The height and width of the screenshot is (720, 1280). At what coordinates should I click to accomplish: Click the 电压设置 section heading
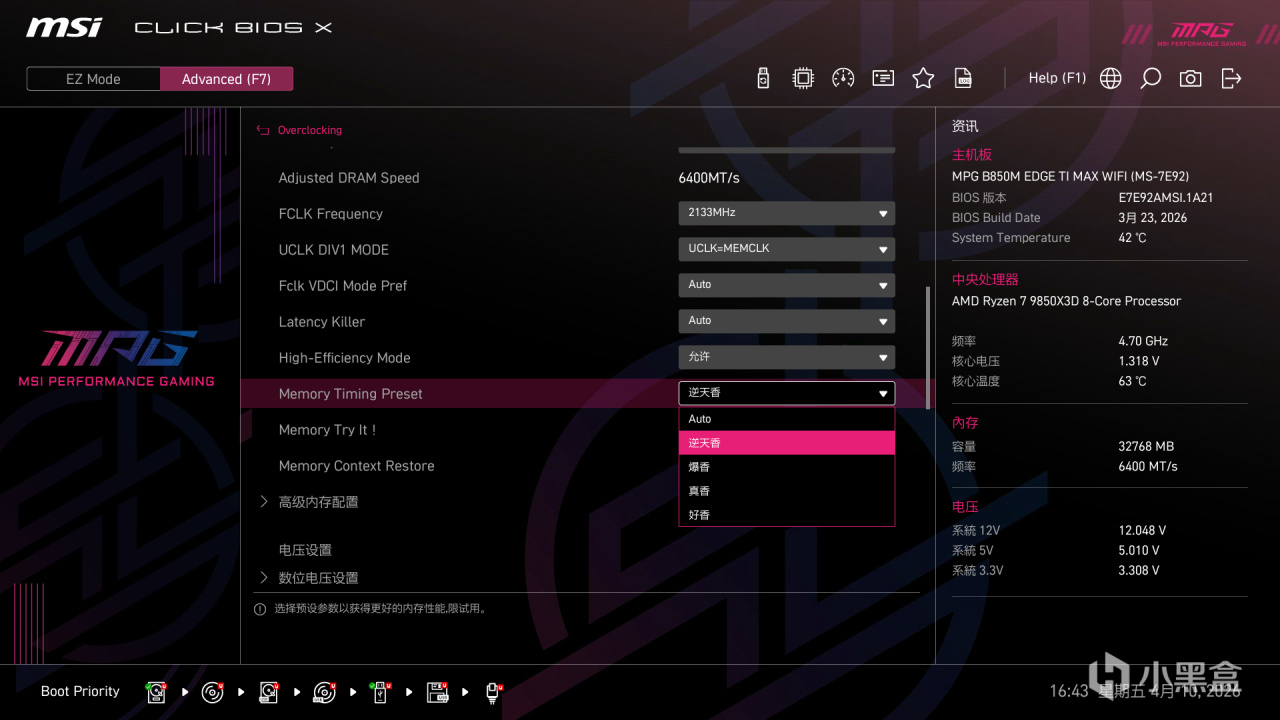[305, 550]
